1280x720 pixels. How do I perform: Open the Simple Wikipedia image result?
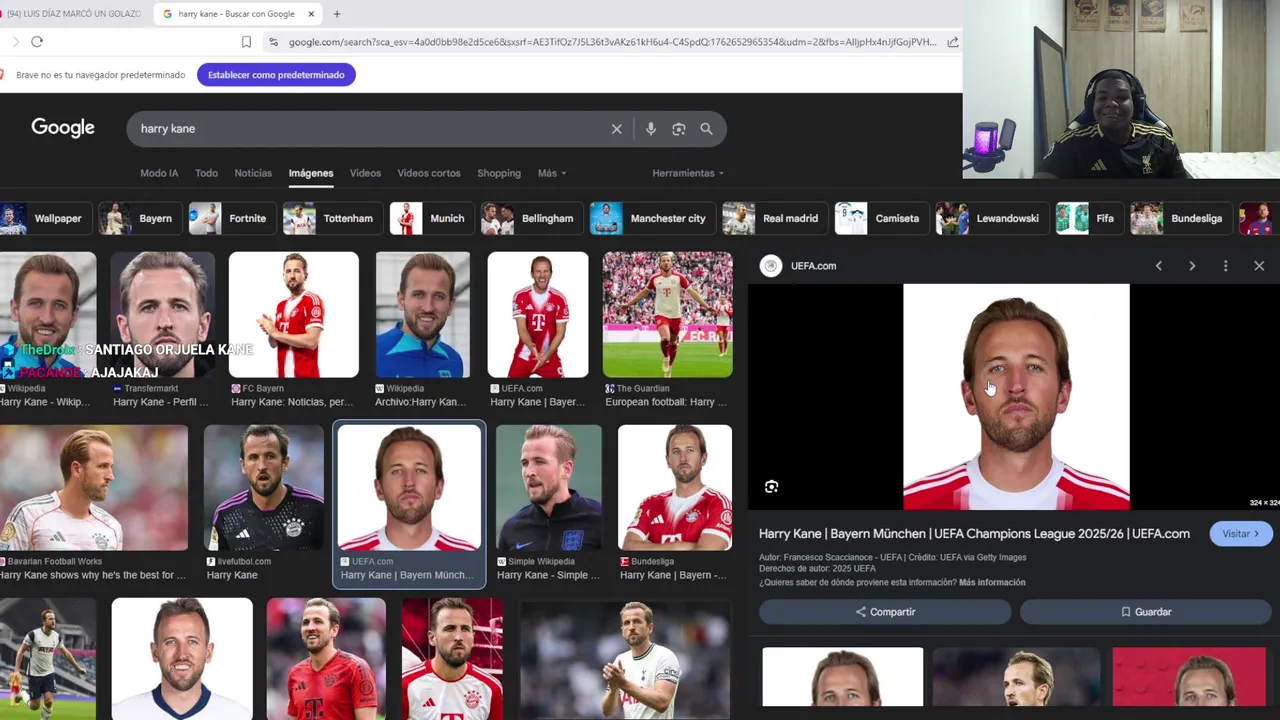point(549,488)
